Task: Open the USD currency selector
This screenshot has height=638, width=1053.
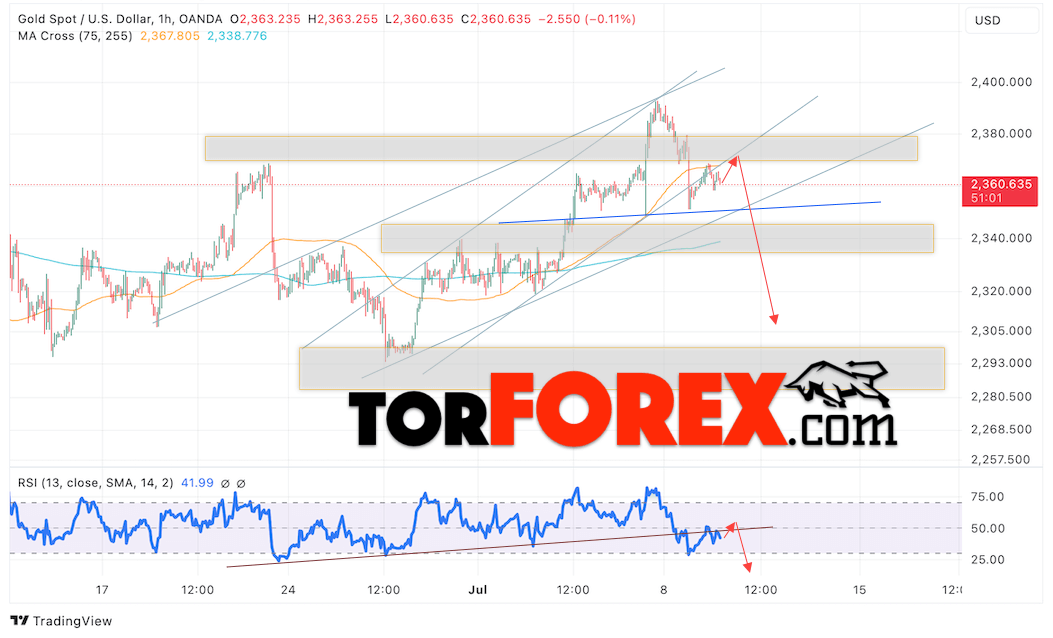Action: (x=1001, y=21)
